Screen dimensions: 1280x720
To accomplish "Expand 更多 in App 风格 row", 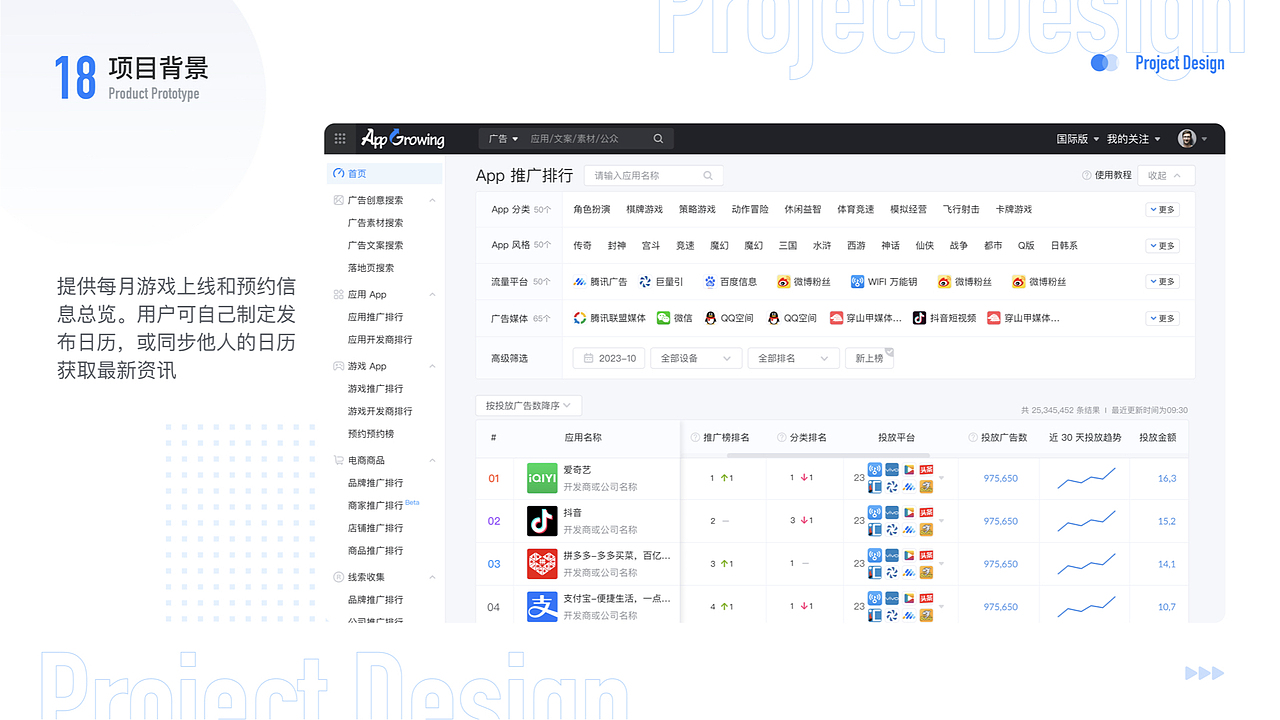I will click(1162, 246).
